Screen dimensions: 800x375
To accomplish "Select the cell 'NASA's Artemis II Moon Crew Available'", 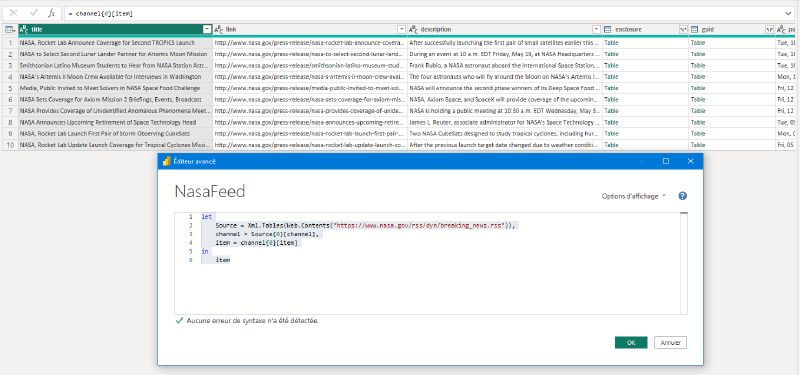I will [115, 77].
